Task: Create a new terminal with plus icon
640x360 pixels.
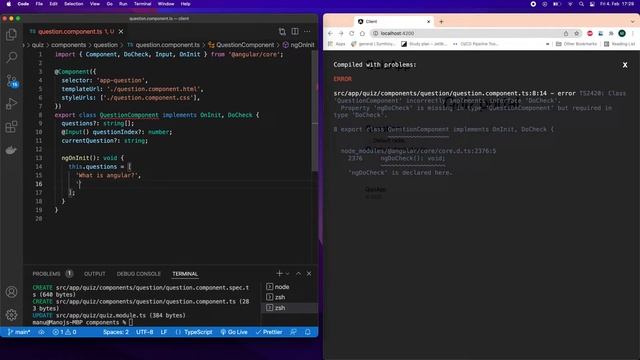Action: click(279, 273)
